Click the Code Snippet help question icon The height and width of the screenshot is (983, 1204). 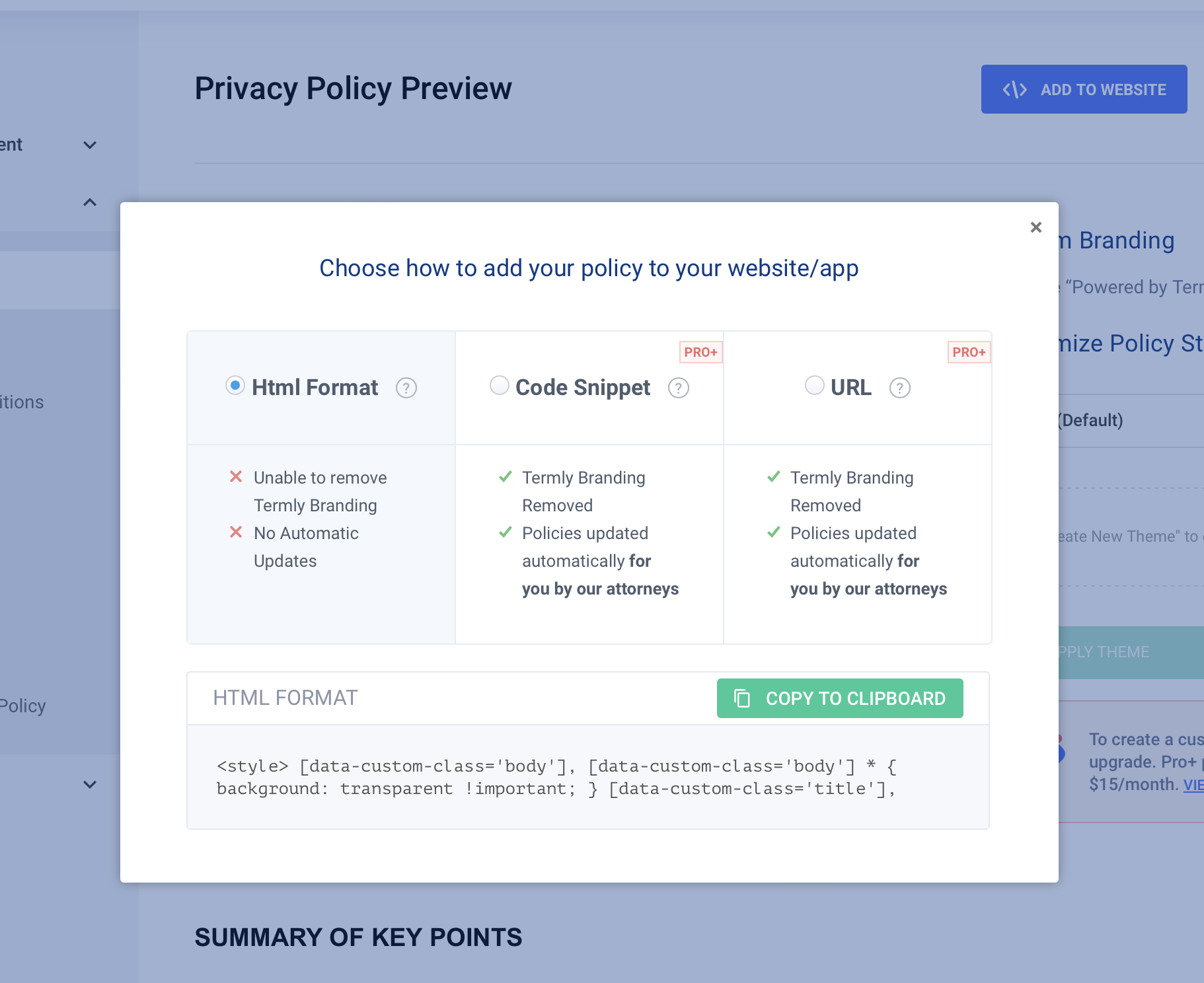click(679, 388)
